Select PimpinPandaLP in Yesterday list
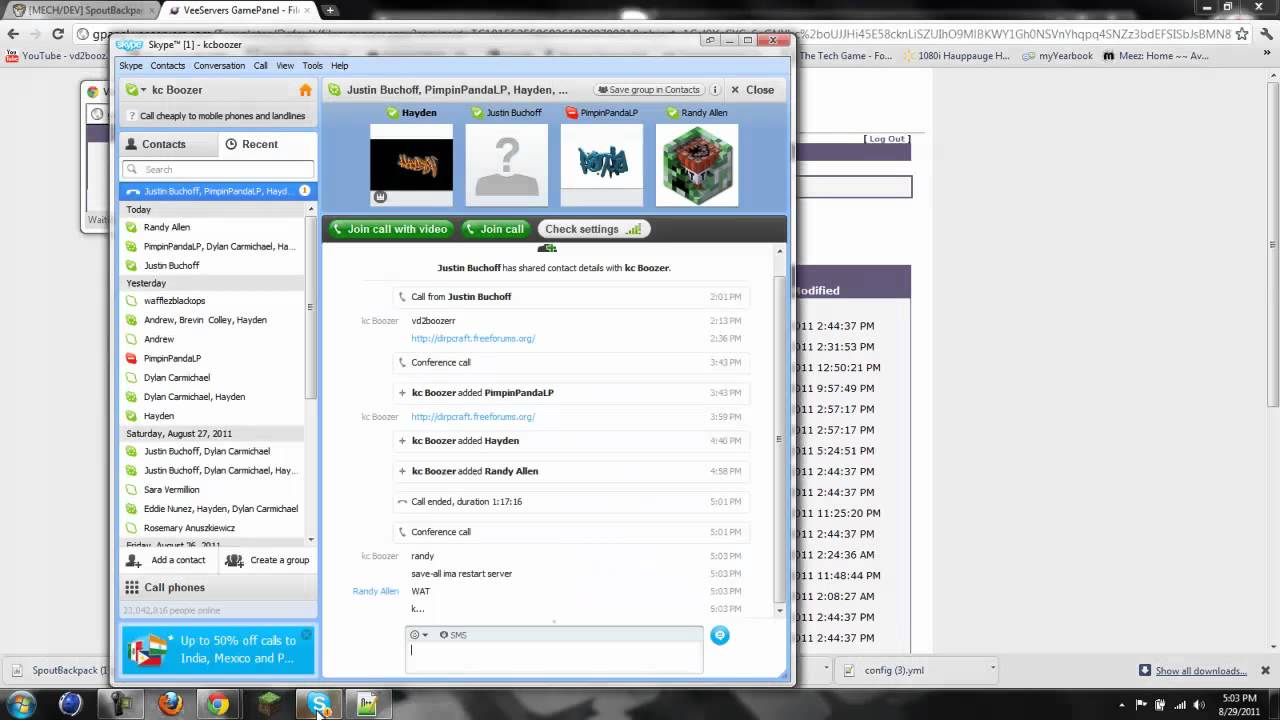This screenshot has height=720, width=1280. click(212, 358)
